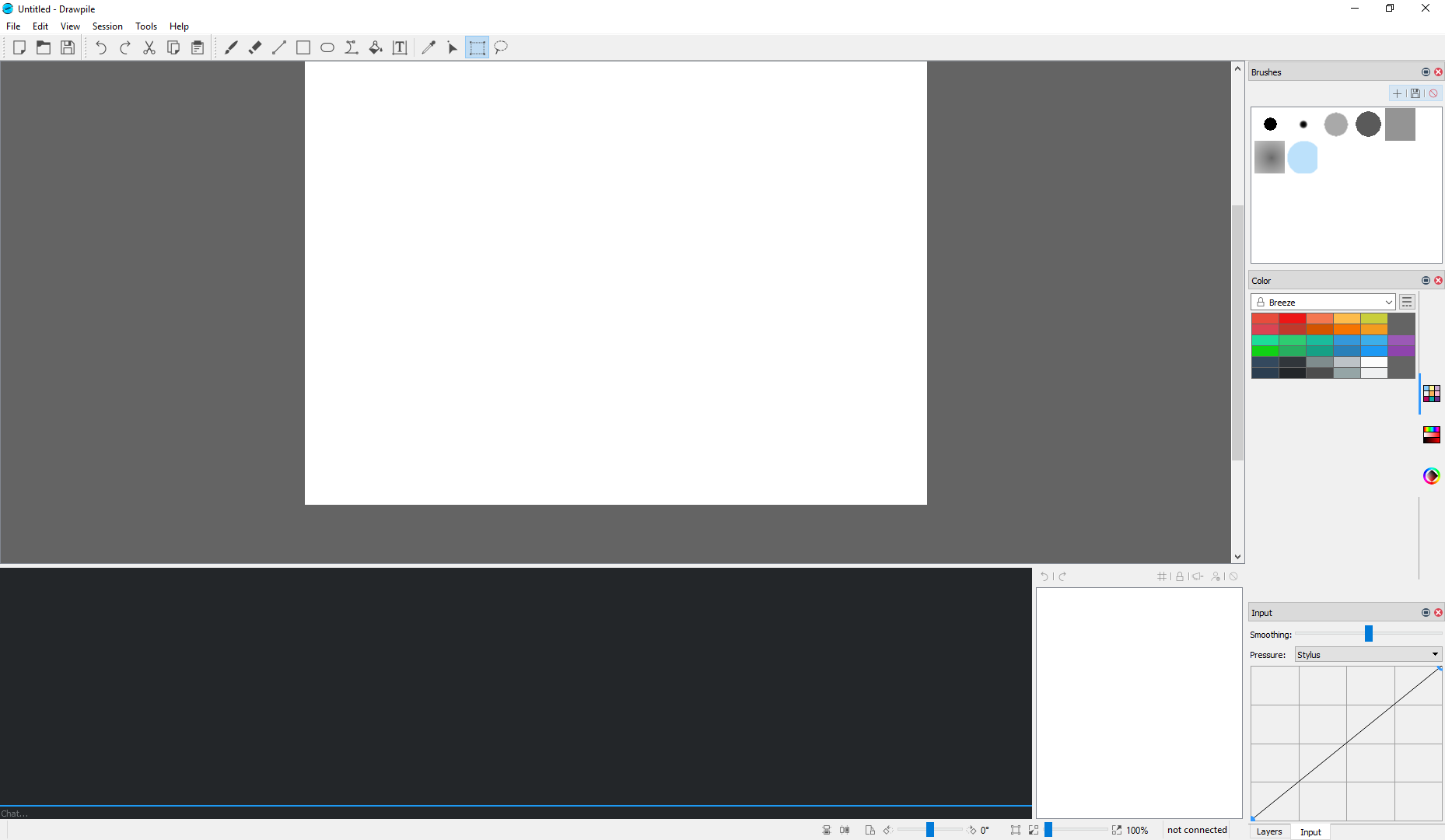Undo the last action in the toolbar
This screenshot has width=1445, height=840.
101,47
